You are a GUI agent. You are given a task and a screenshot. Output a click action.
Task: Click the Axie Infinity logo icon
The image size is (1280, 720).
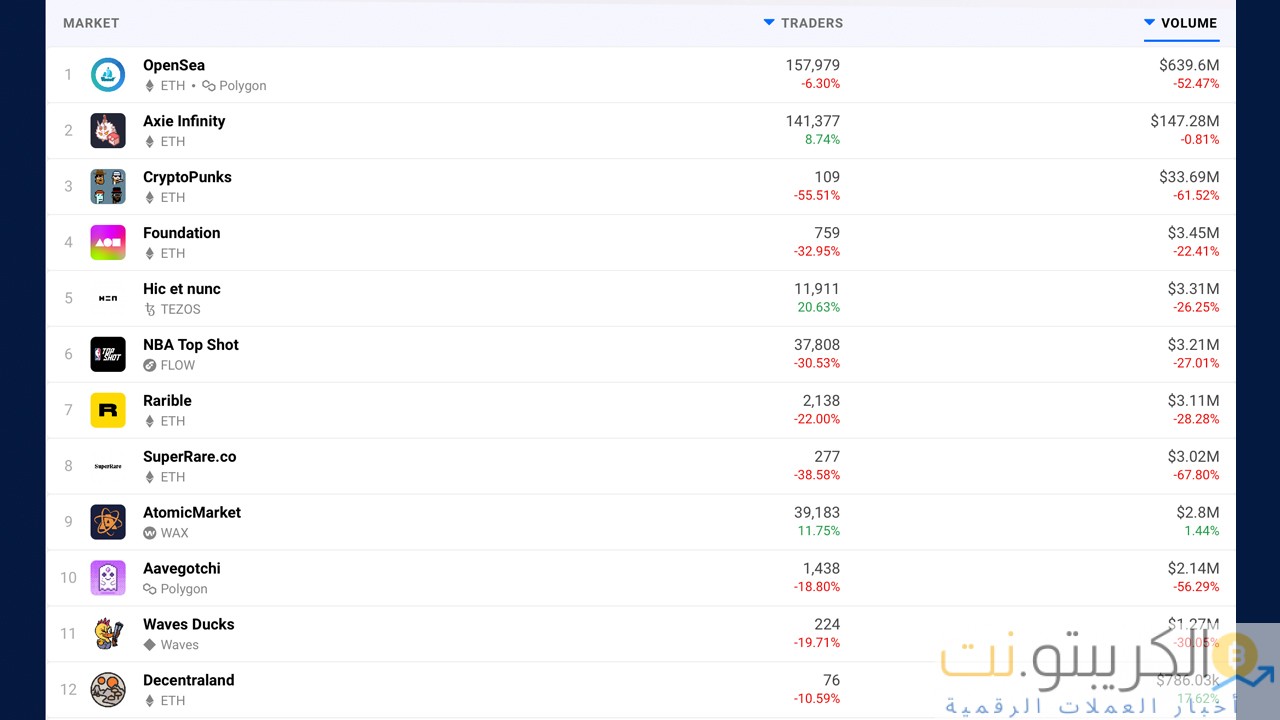[x=108, y=131]
